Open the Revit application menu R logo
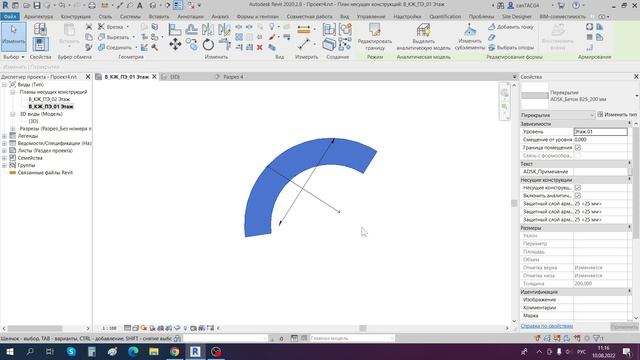 (5, 5)
